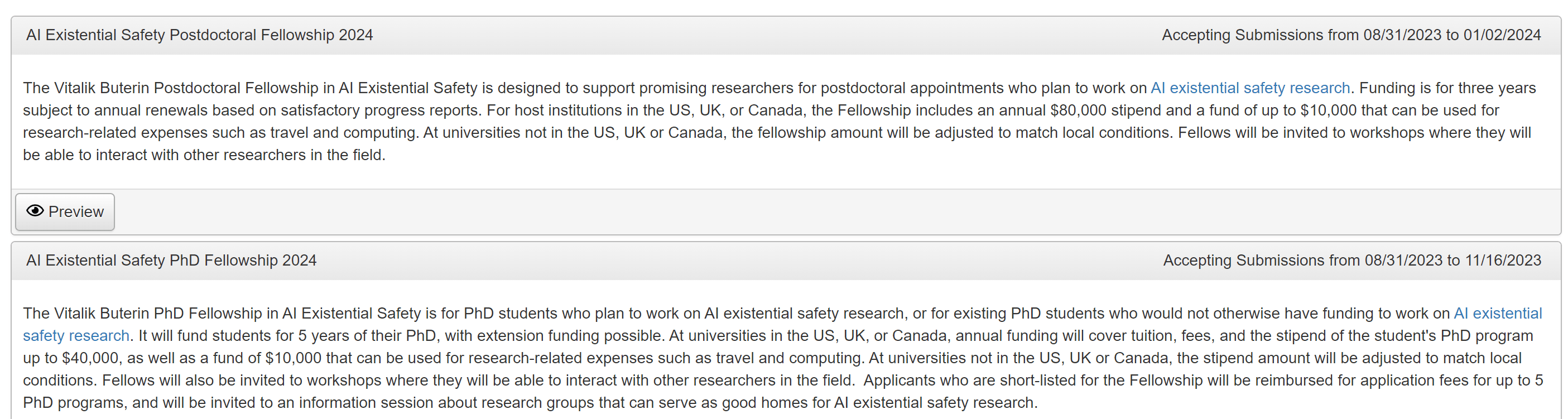Click the Postdoctoral submission dates ending 01/02/2024
The width and height of the screenshot is (1568, 419).
click(1351, 35)
